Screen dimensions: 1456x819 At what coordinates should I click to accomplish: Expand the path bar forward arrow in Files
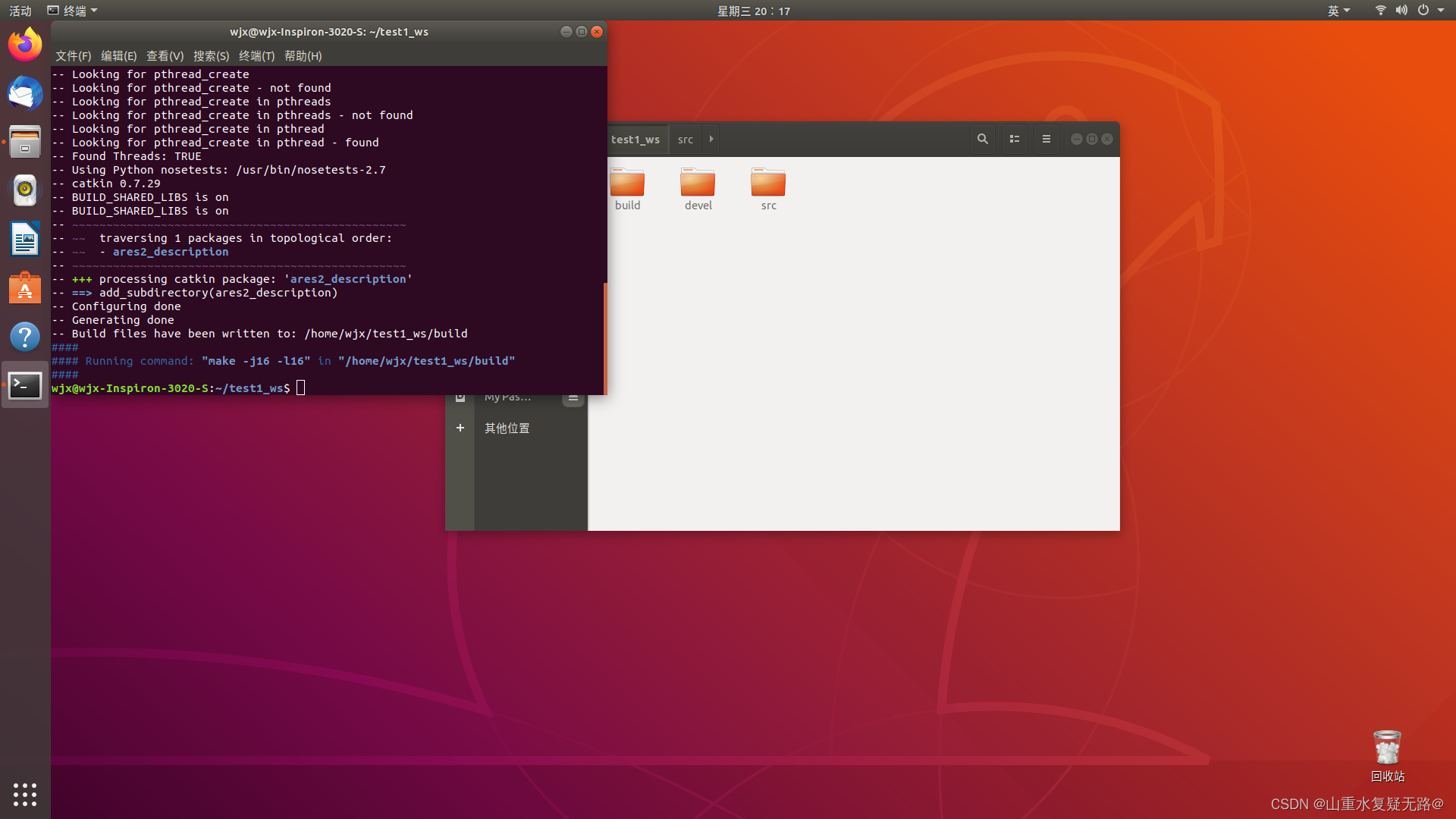[x=711, y=139]
